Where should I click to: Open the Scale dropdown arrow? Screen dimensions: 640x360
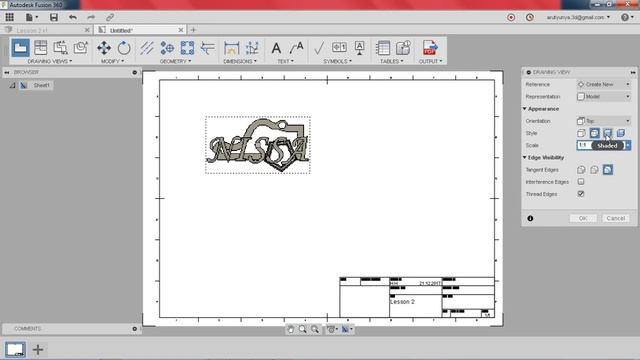628,145
